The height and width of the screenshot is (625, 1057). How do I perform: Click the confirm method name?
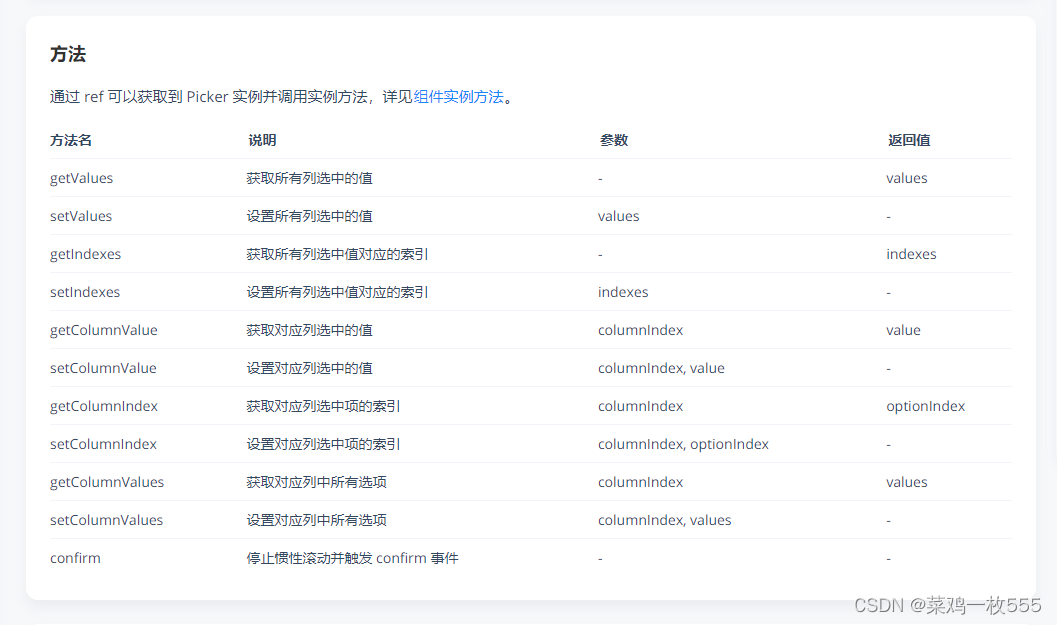pos(75,558)
